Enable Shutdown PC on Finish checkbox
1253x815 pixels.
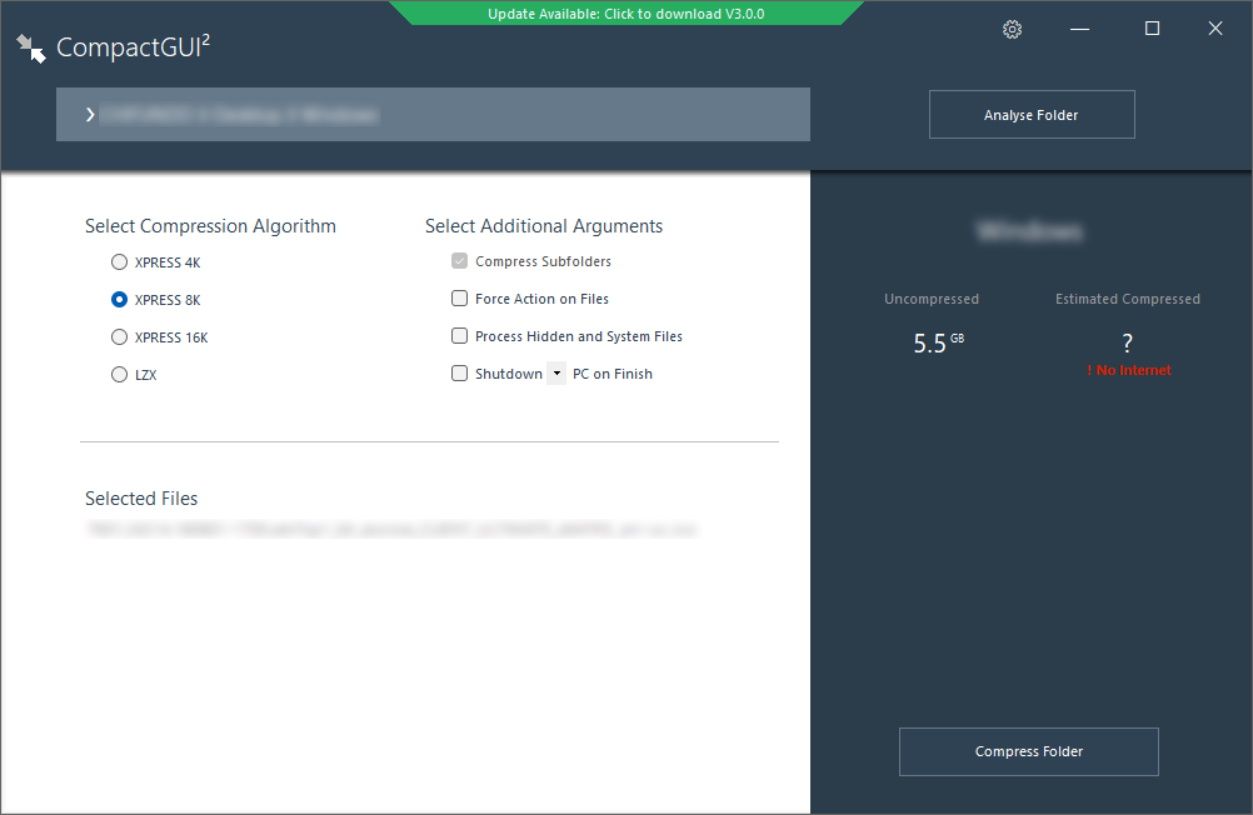[x=460, y=373]
